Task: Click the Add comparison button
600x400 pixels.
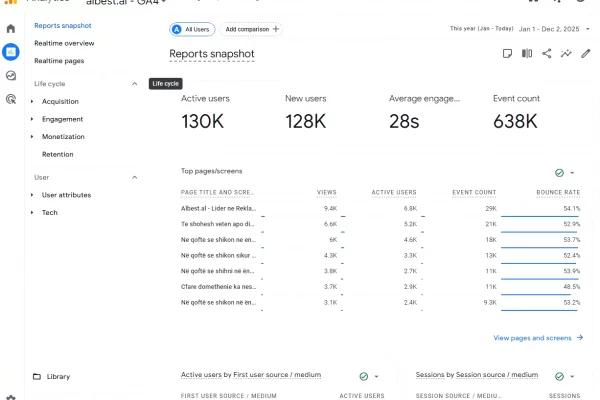Action: point(251,30)
